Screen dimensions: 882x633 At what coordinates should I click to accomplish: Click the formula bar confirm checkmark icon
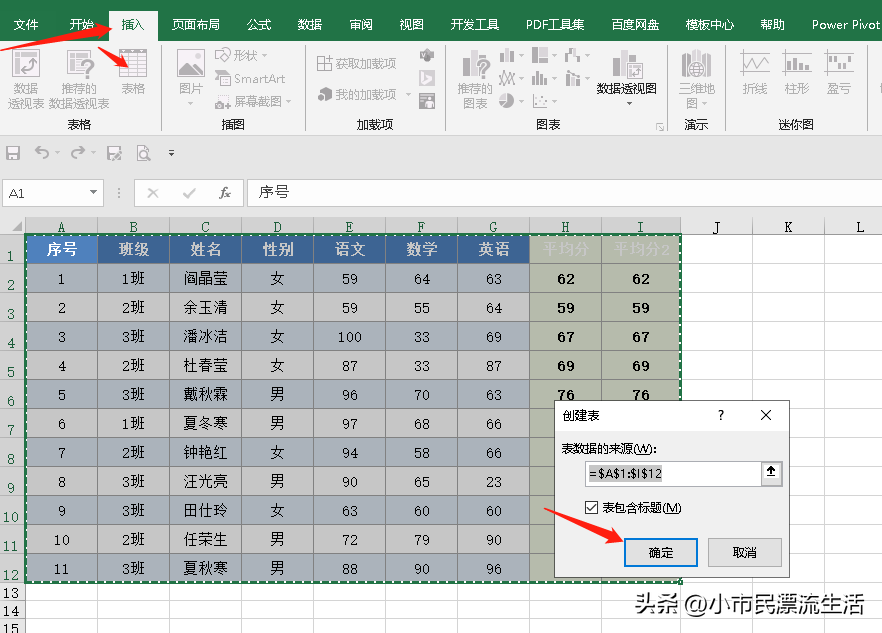189,193
